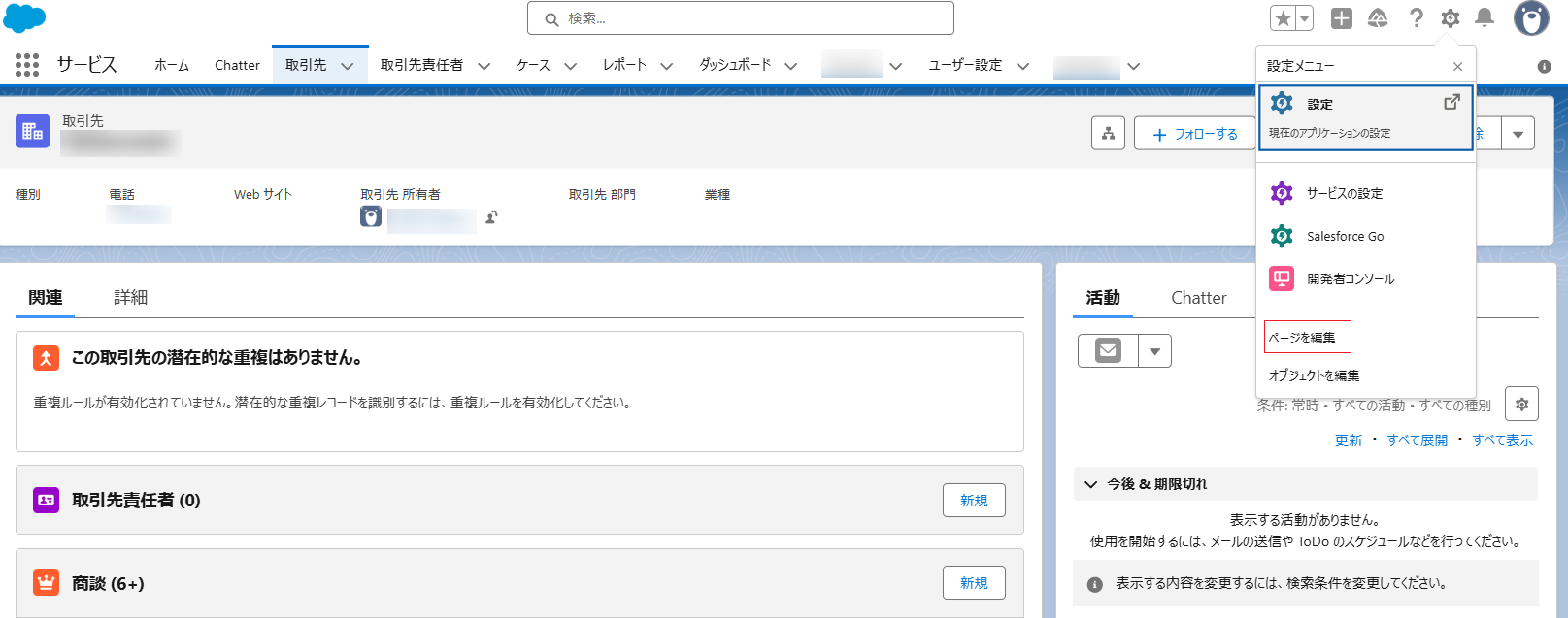
Task: Click the account owner avatar
Action: tap(371, 216)
